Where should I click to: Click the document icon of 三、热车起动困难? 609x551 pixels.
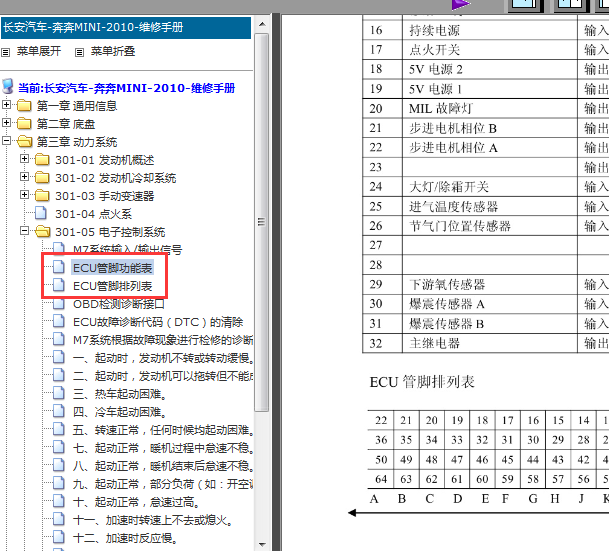pyautogui.click(x=59, y=393)
